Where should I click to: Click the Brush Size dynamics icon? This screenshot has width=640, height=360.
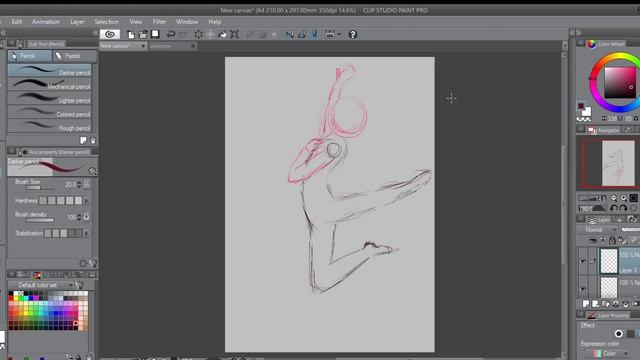click(x=86, y=184)
